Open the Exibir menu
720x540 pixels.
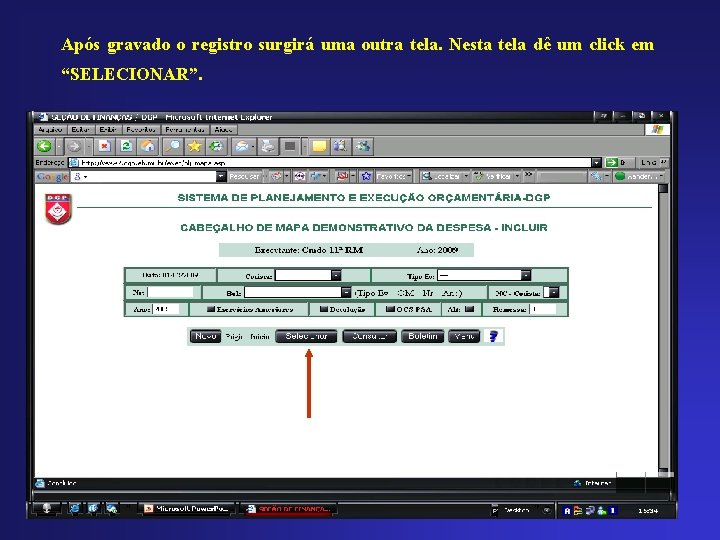108,129
